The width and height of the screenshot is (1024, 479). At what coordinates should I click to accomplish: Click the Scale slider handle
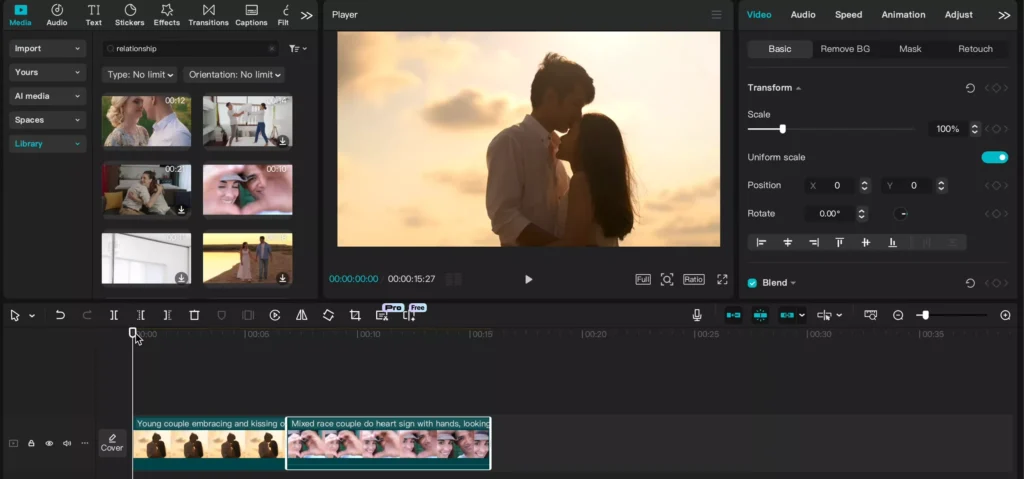(782, 129)
